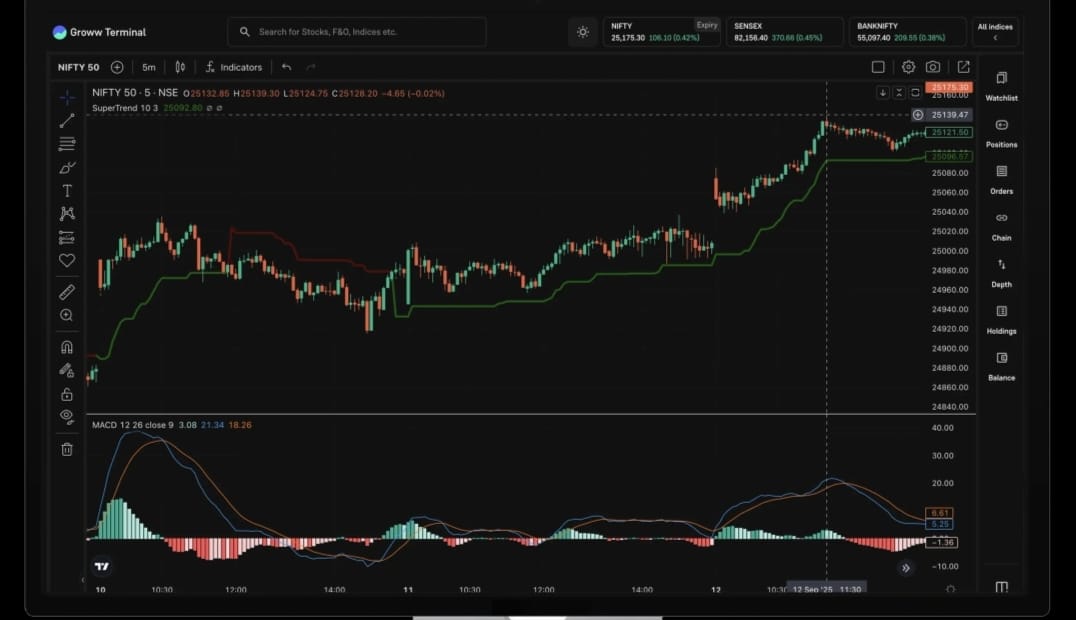Open the Watchlist sidebar tab
The image size is (1076, 620).
1001,86
